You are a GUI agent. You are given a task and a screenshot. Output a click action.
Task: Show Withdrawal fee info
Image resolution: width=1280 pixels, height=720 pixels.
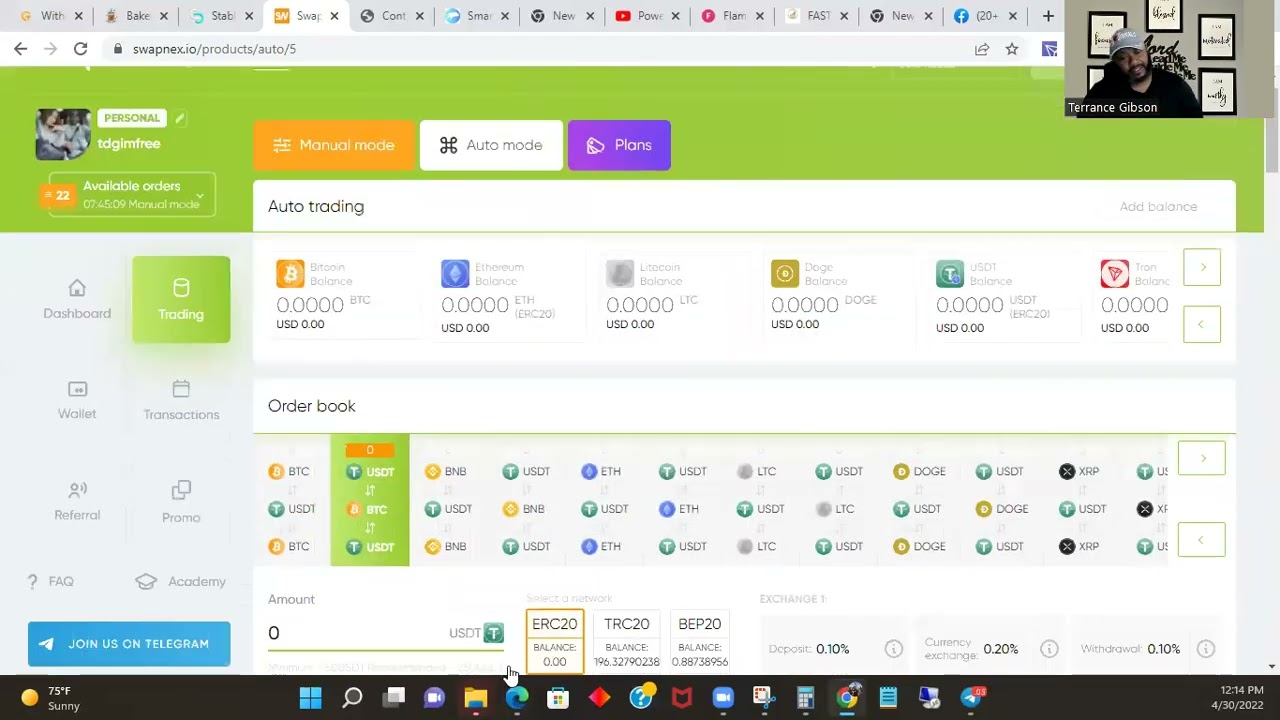[x=1206, y=649]
